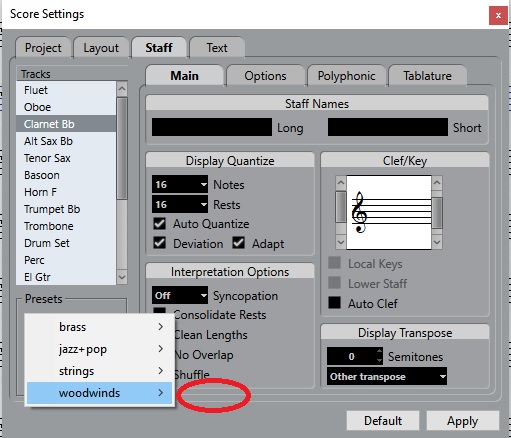Click key selector scroll down arrow
The image size is (511, 438).
437,242
